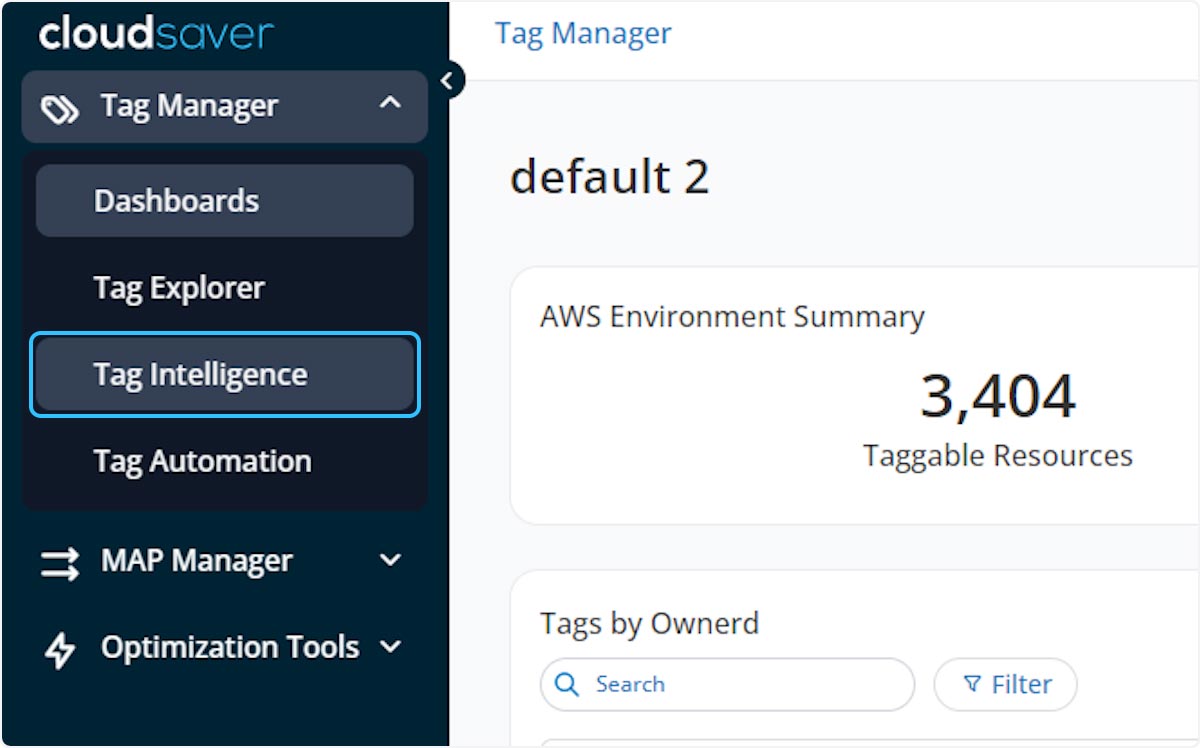The image size is (1200, 748).
Task: Collapse the Tag Manager section chevron
Action: point(390,104)
